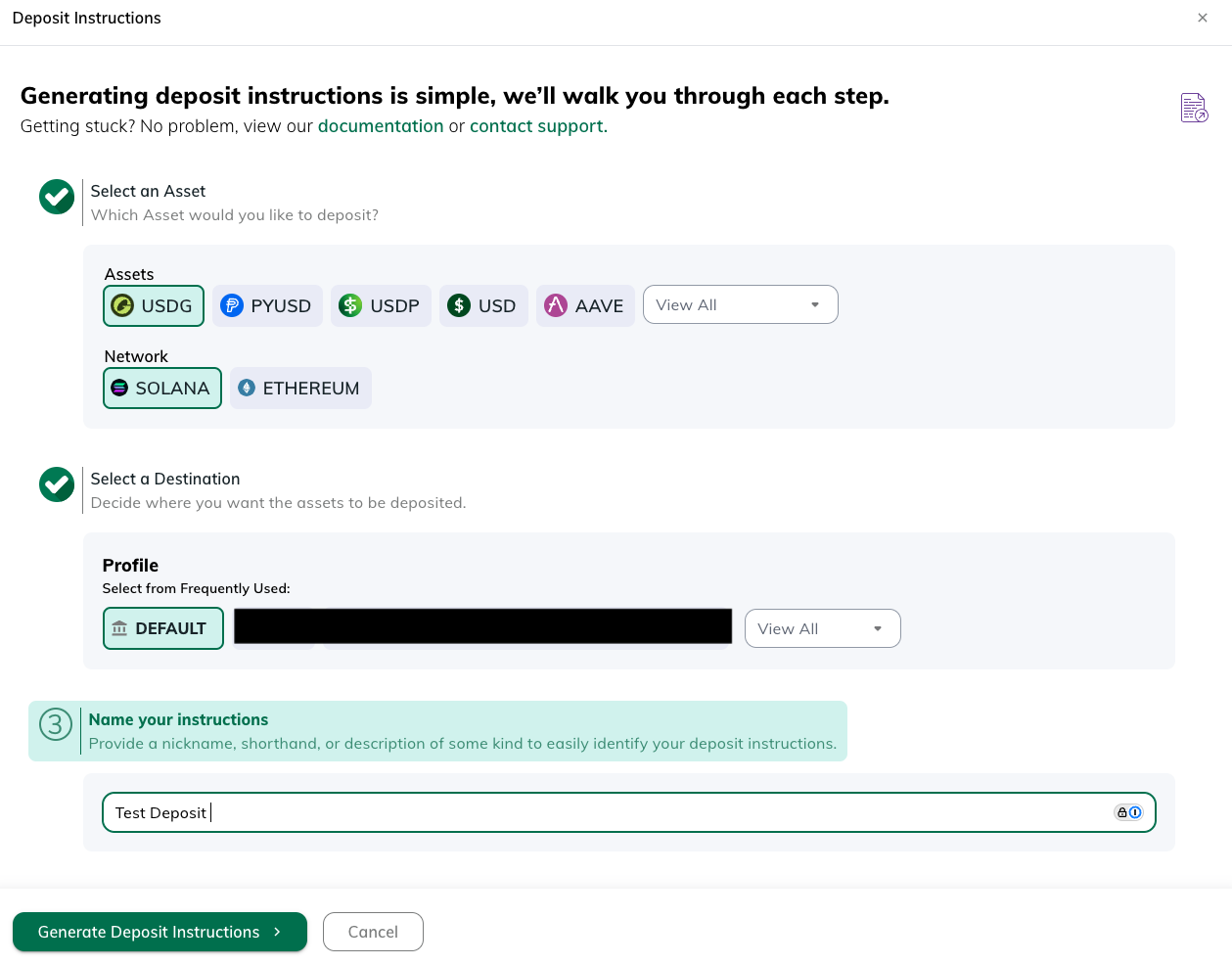This screenshot has height=965, width=1232.
Task: Expand the Assets View All dropdown
Action: (x=741, y=304)
